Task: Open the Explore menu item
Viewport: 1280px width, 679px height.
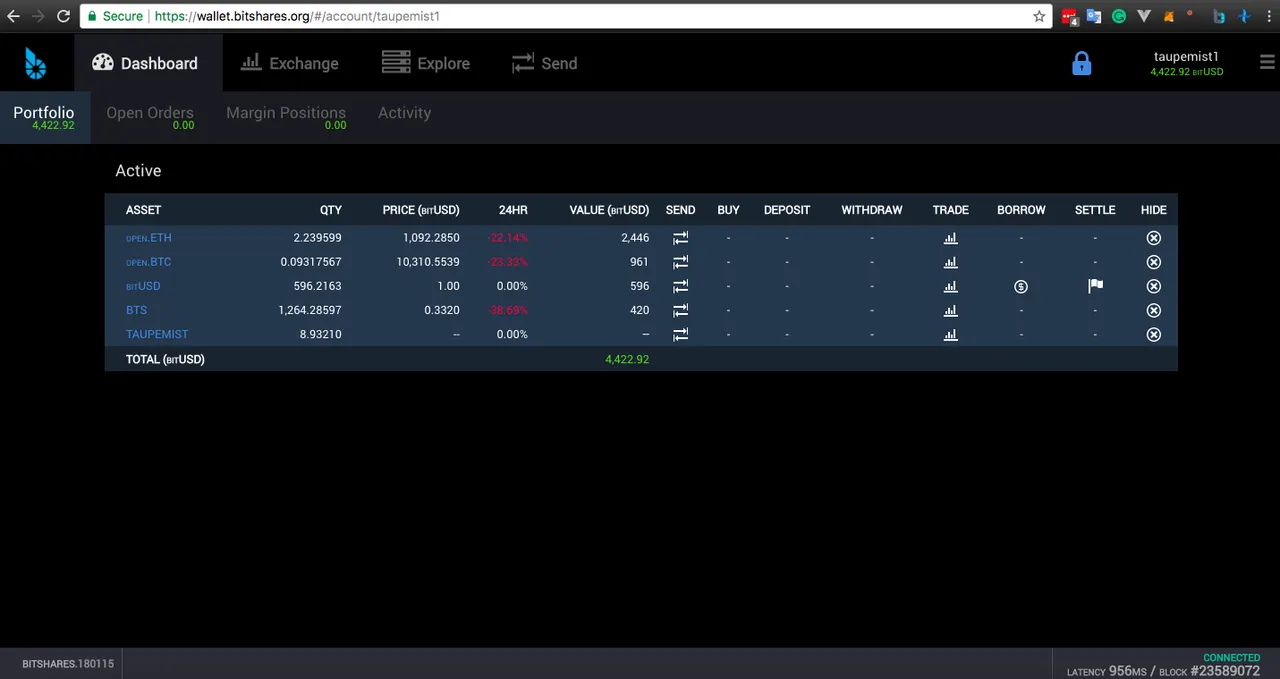Action: [x=426, y=63]
